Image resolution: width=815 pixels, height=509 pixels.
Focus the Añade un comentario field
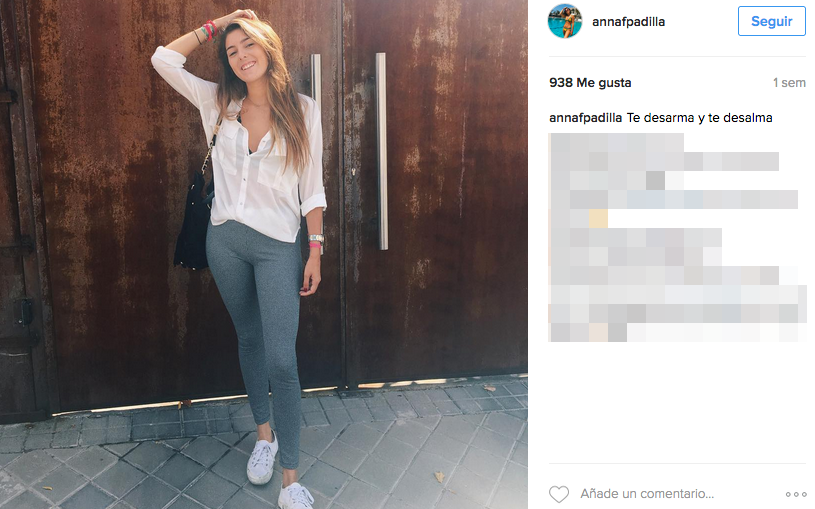[x=647, y=494]
